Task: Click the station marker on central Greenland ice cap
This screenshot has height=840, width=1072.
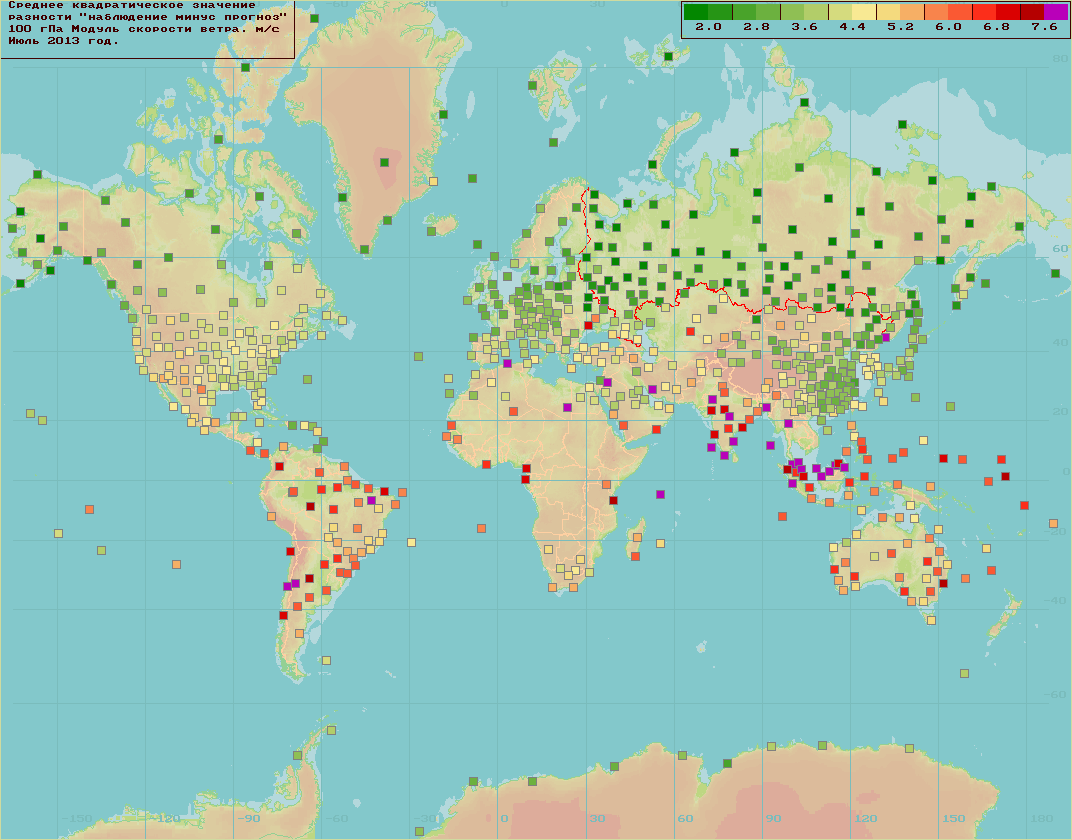Action: pos(384,163)
